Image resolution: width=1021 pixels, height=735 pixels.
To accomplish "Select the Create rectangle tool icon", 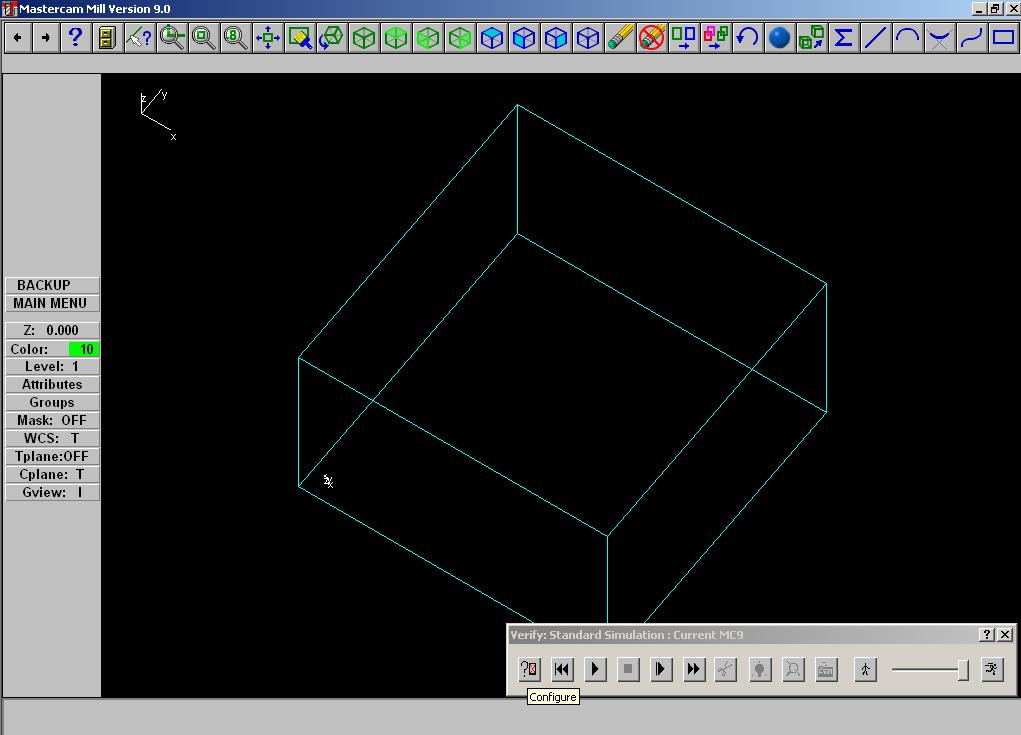I will click(1003, 38).
